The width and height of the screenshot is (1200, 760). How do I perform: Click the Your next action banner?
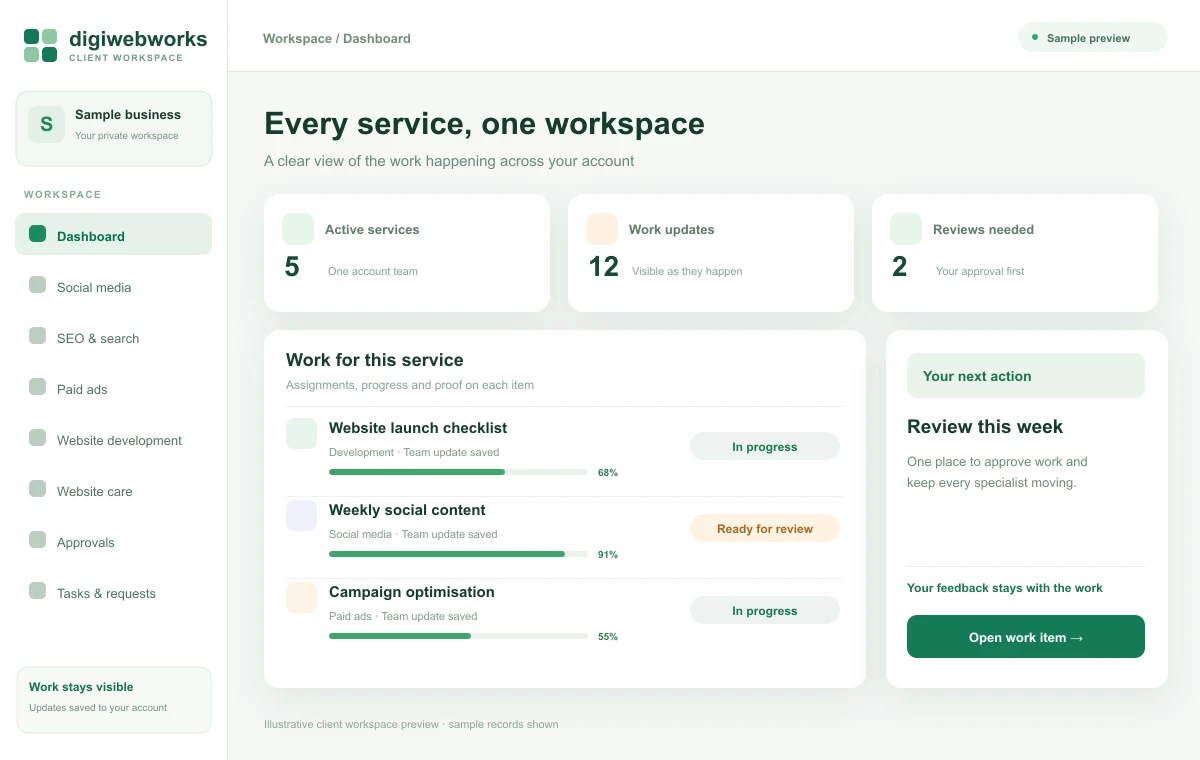point(1026,376)
